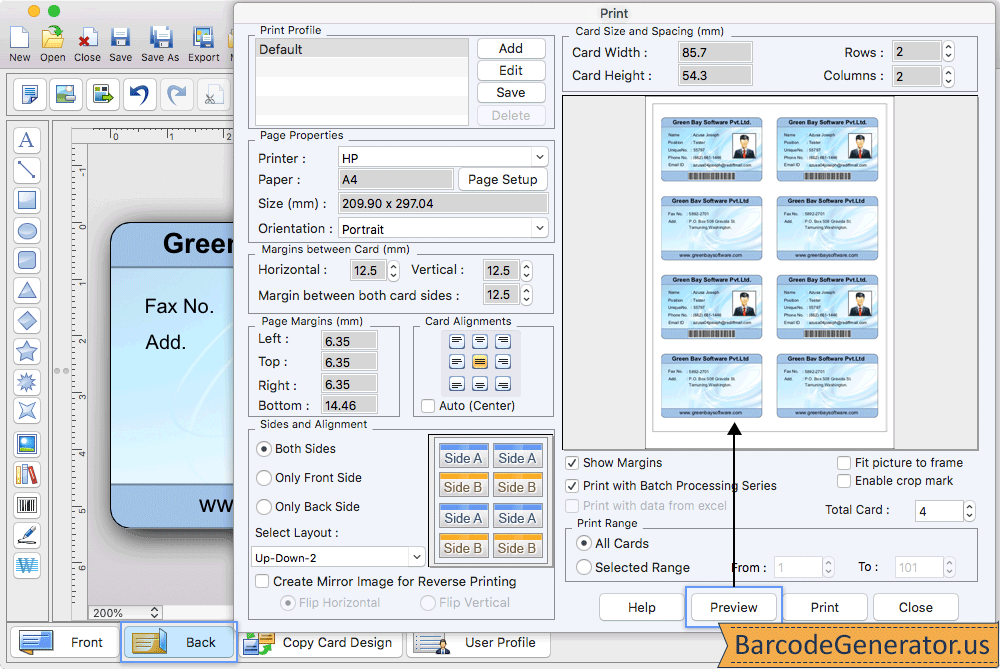Viewport: 1000px width, 669px height.
Task: Click the Edit profile button
Action: point(511,70)
